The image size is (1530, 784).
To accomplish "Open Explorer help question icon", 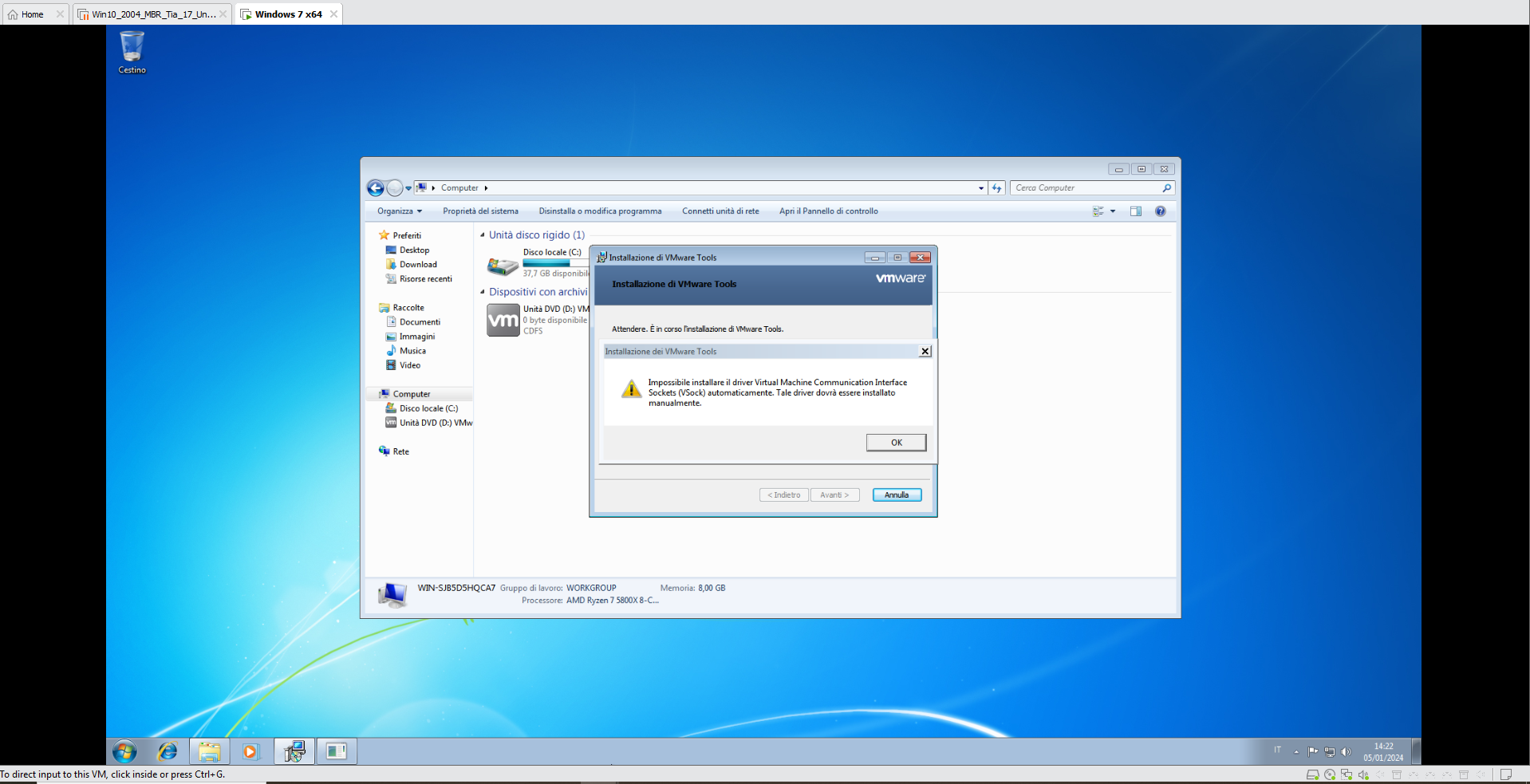I will point(1160,211).
